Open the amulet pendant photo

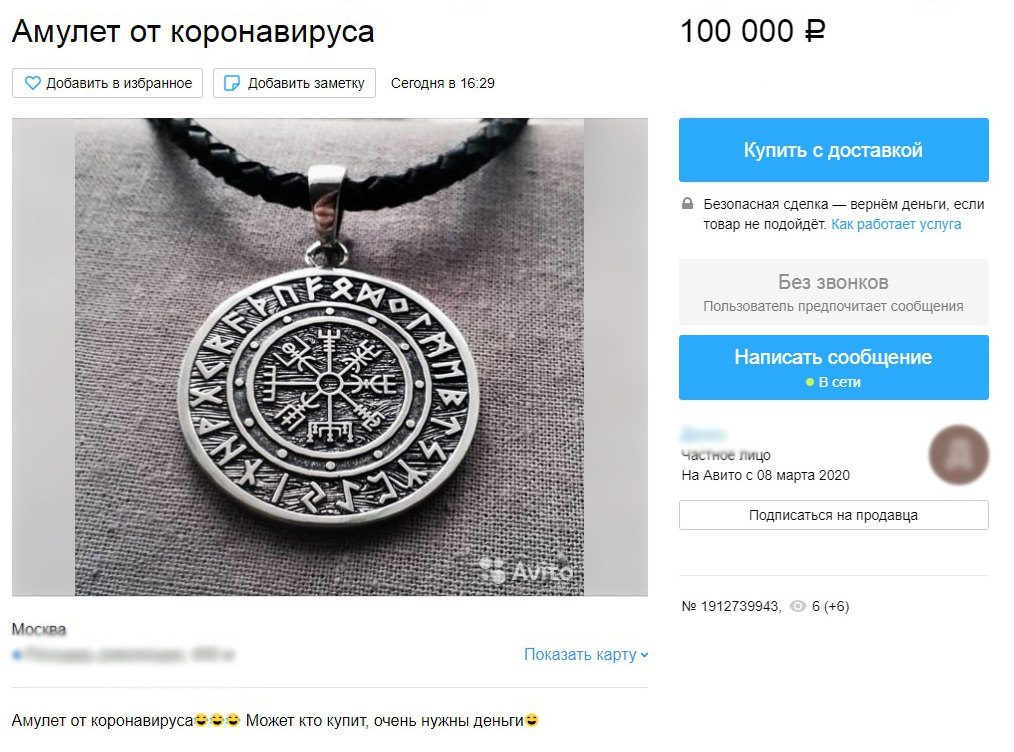click(x=330, y=357)
